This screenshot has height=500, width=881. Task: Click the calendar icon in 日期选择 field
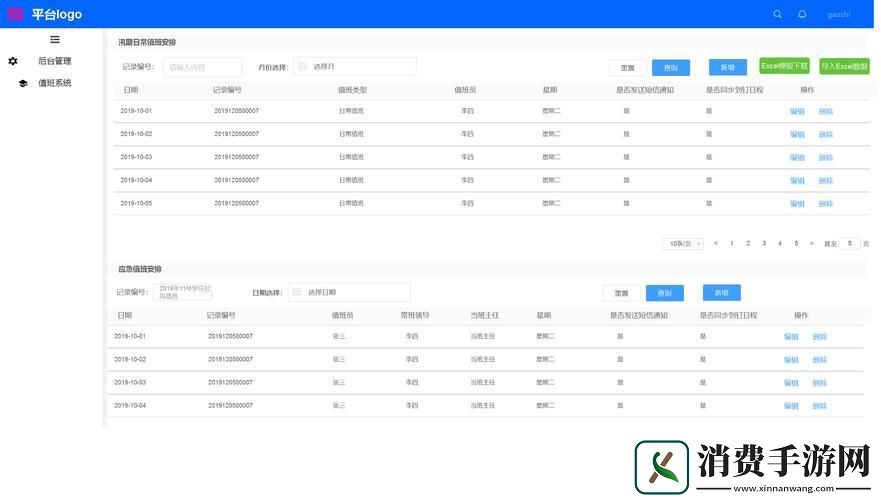pyautogui.click(x=297, y=292)
